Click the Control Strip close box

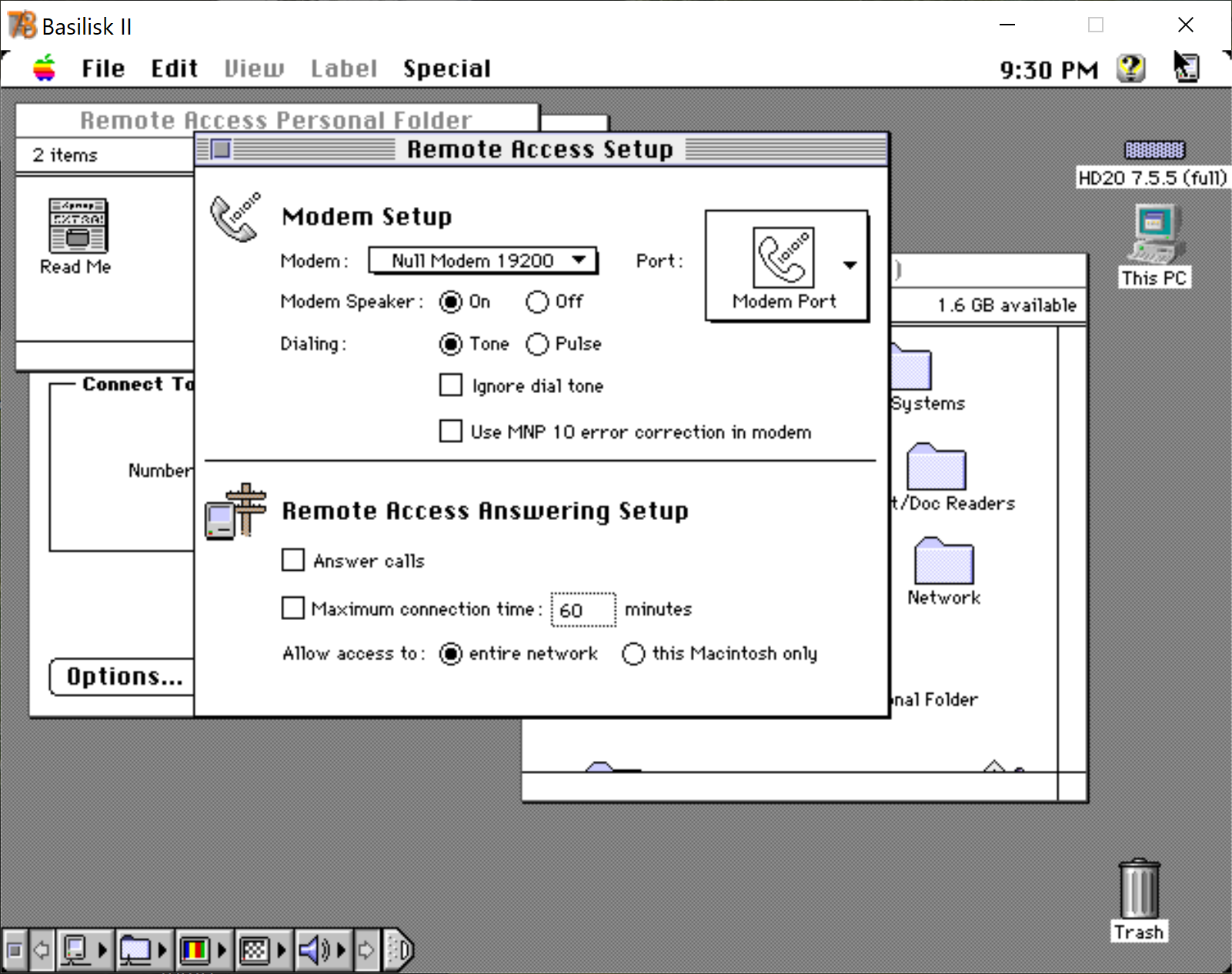click(15, 951)
